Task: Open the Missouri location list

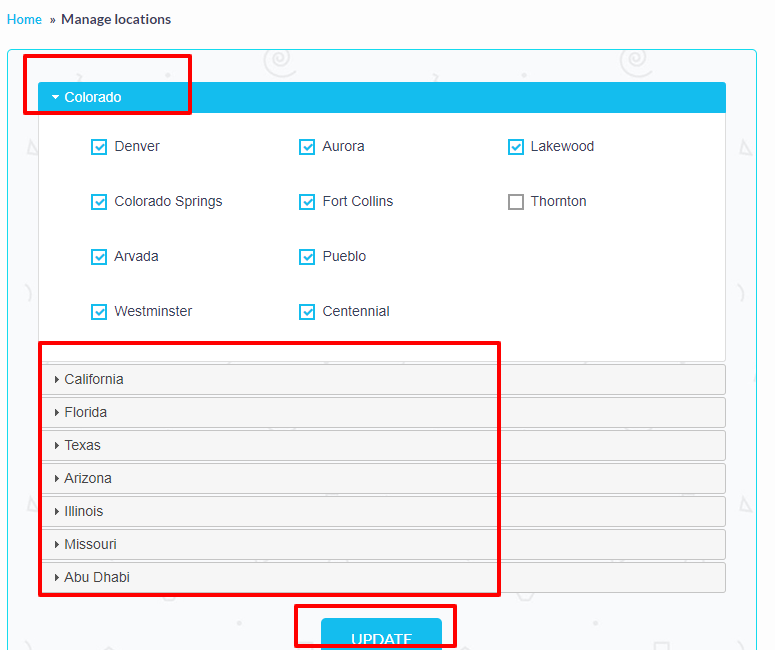Action: pos(90,544)
